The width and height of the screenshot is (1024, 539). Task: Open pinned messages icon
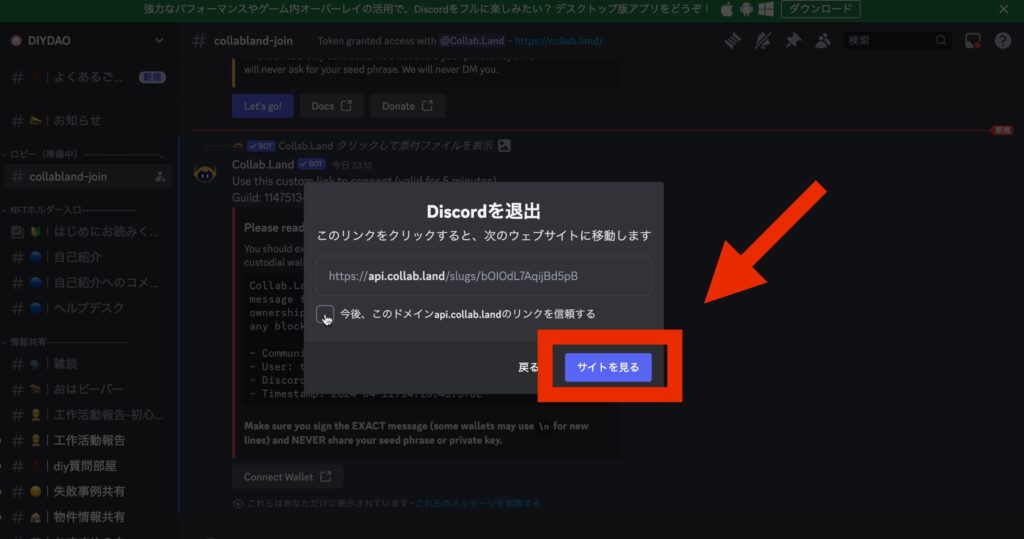pos(793,41)
